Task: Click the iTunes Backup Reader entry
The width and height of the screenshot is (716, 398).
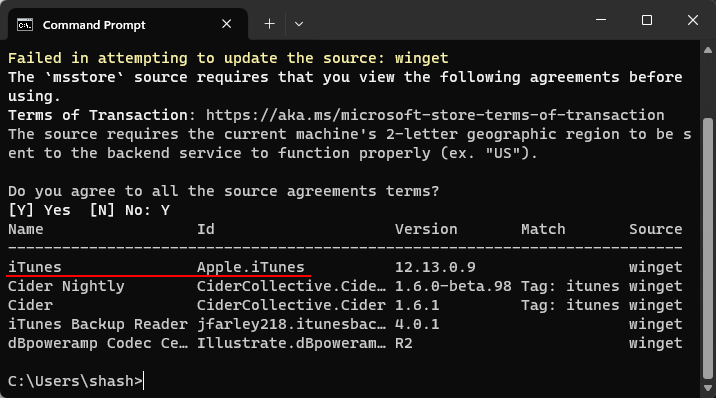Action: click(98, 324)
